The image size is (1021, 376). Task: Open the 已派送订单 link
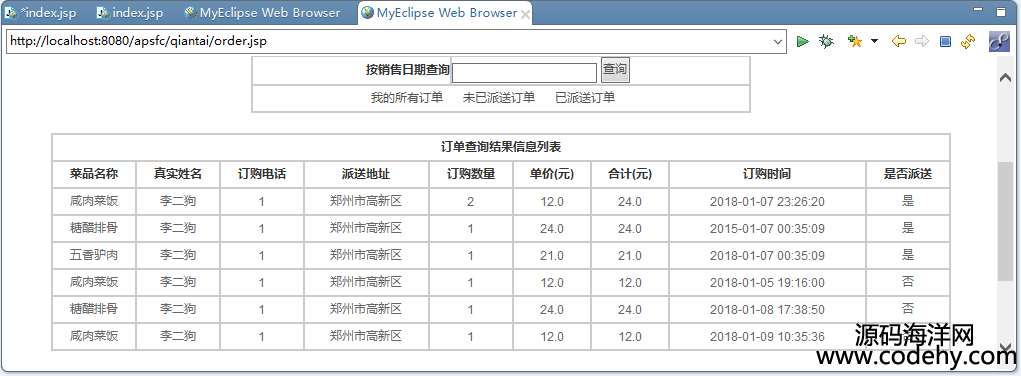click(585, 98)
